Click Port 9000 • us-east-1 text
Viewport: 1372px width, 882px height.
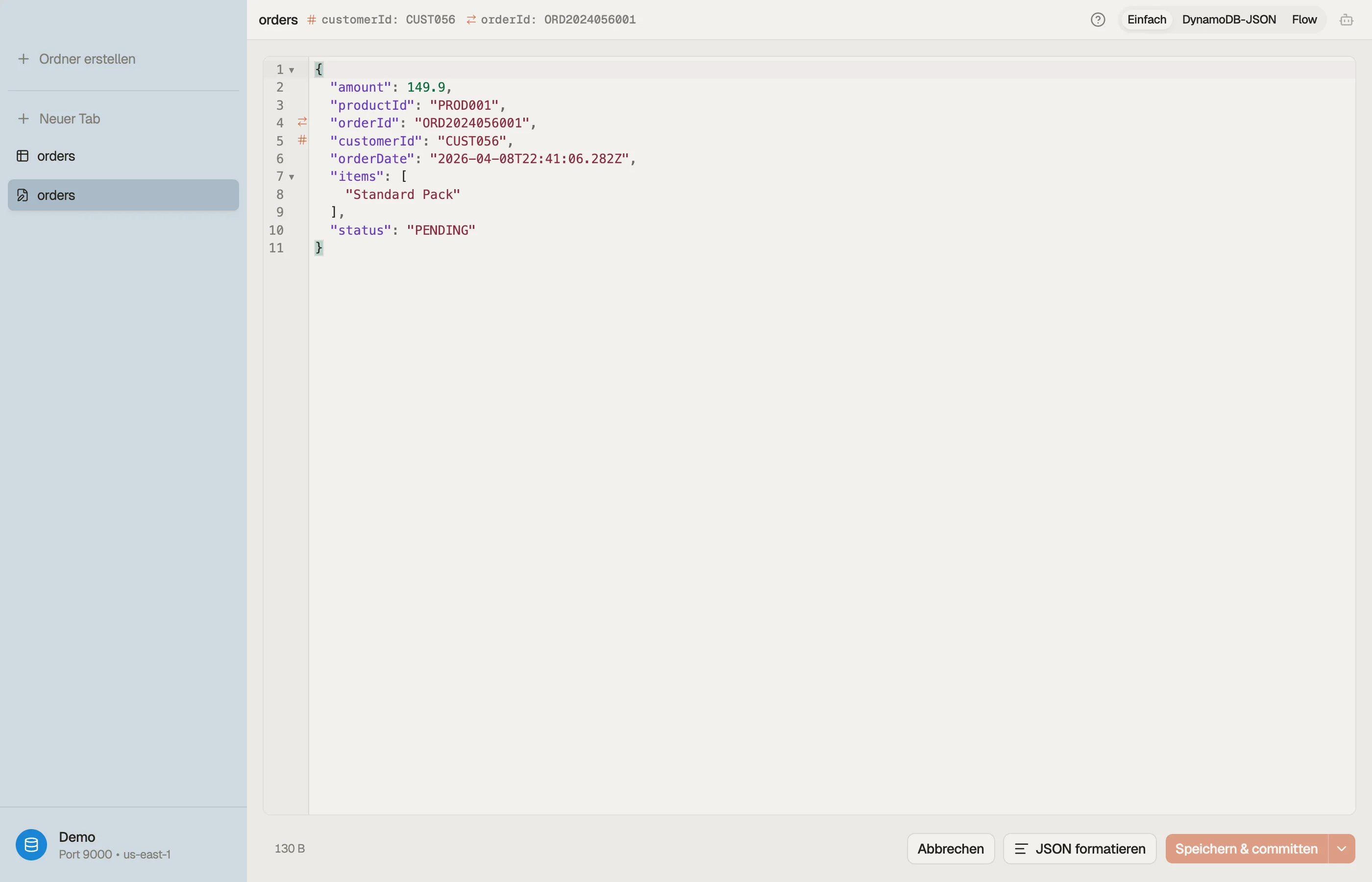coord(115,855)
